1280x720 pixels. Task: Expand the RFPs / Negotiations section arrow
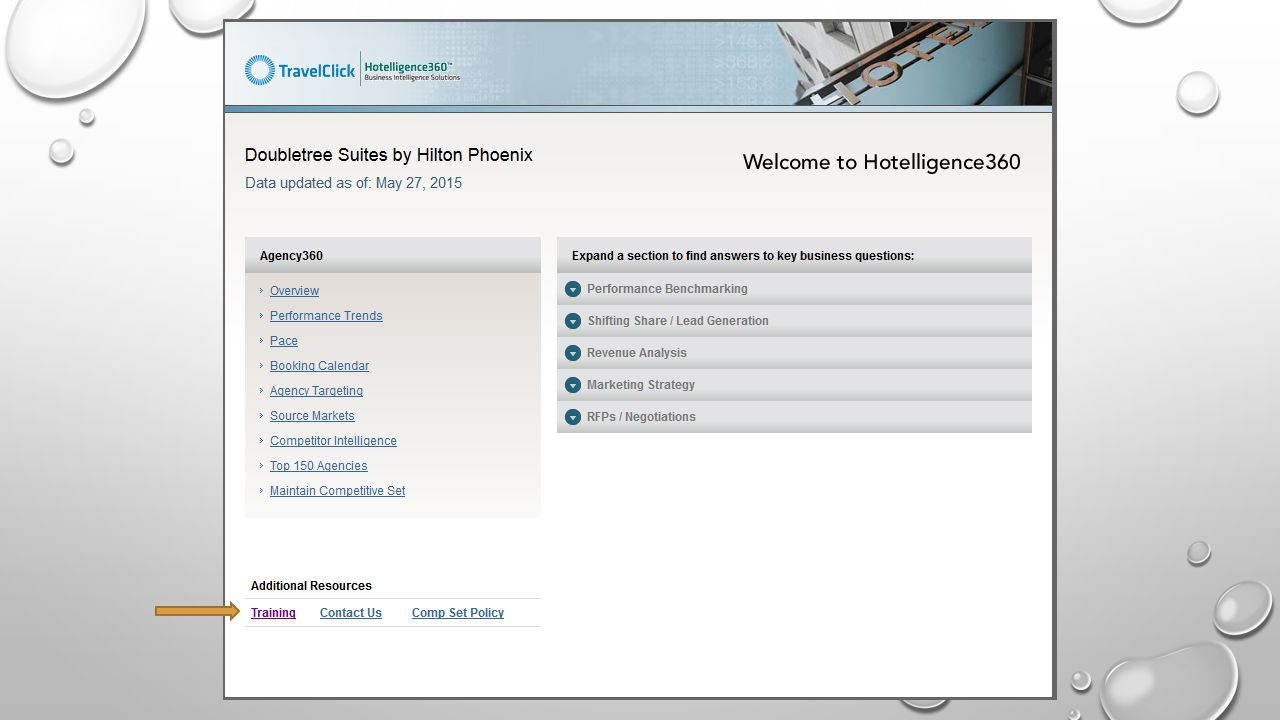573,417
